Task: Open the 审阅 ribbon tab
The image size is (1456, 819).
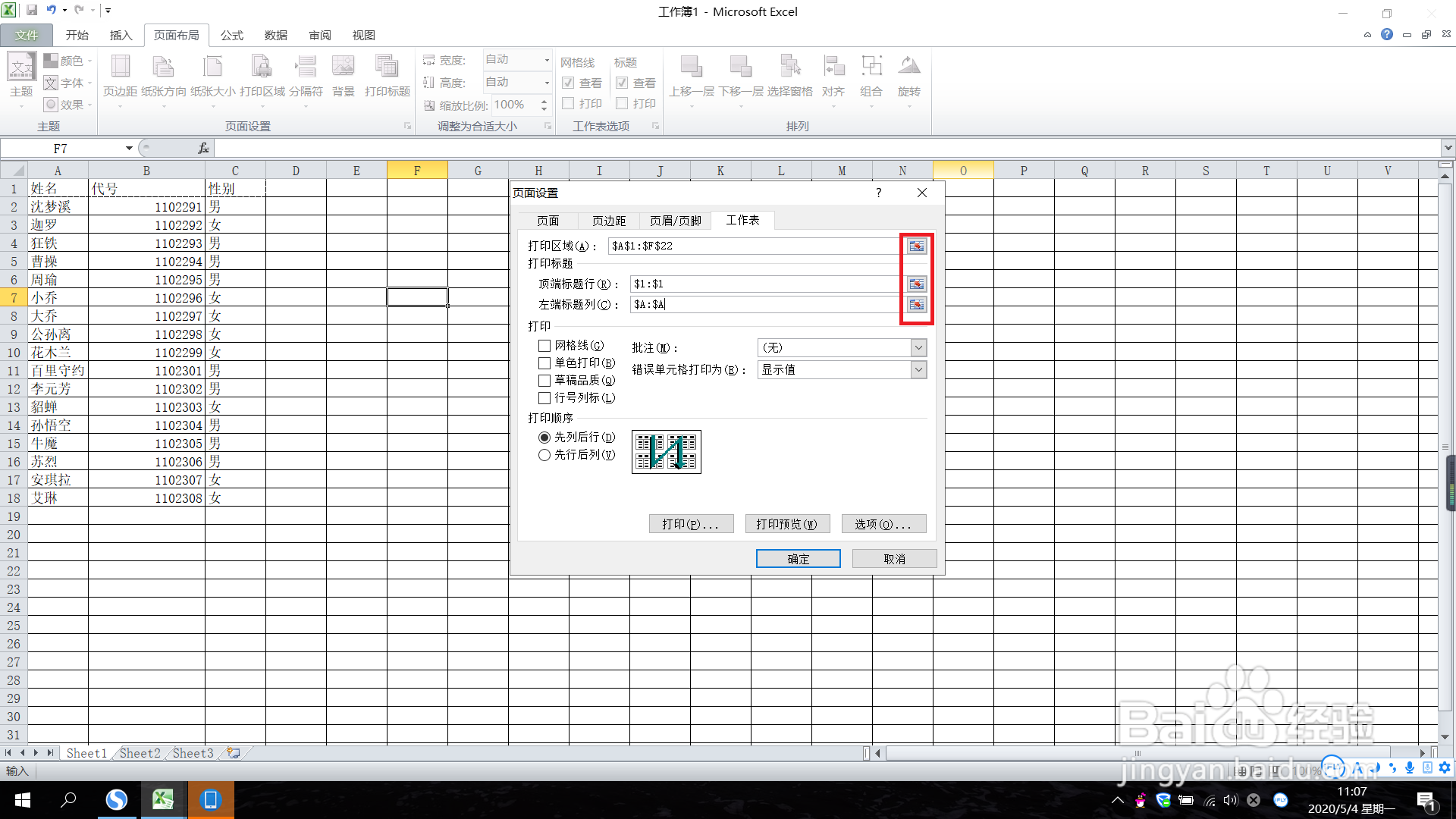Action: click(x=319, y=35)
